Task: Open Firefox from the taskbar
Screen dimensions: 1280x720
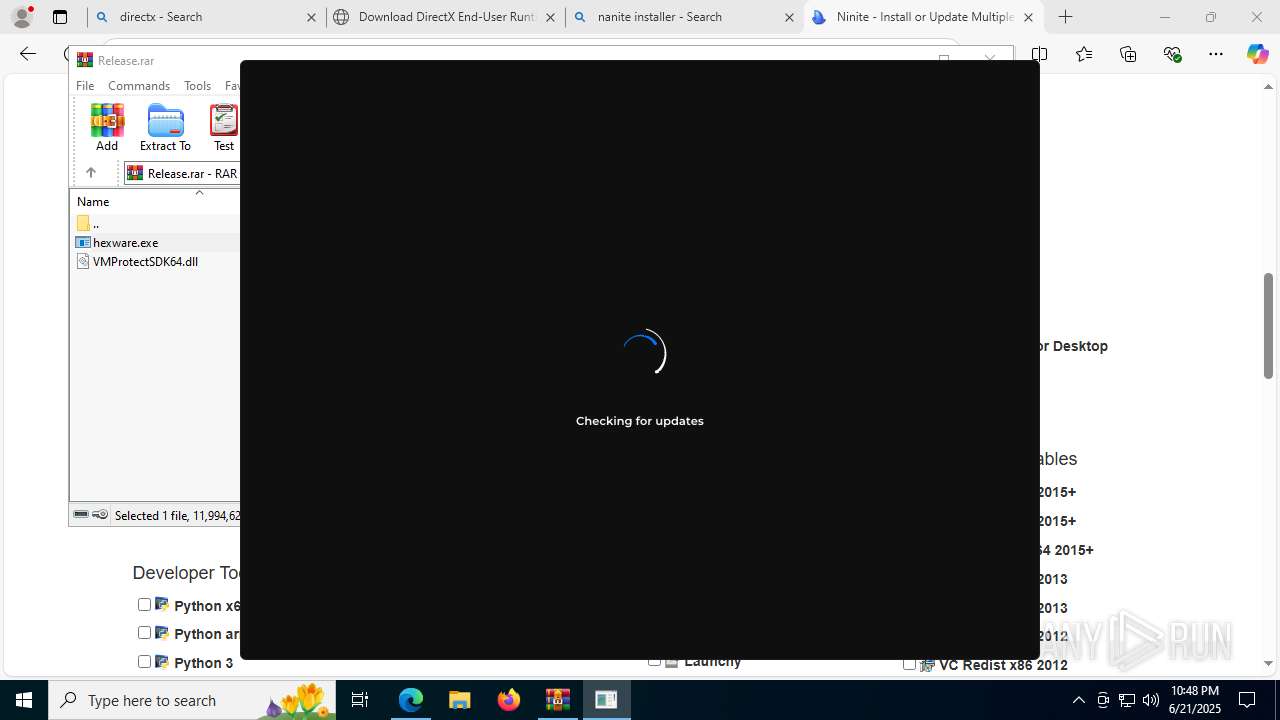Action: pos(509,700)
